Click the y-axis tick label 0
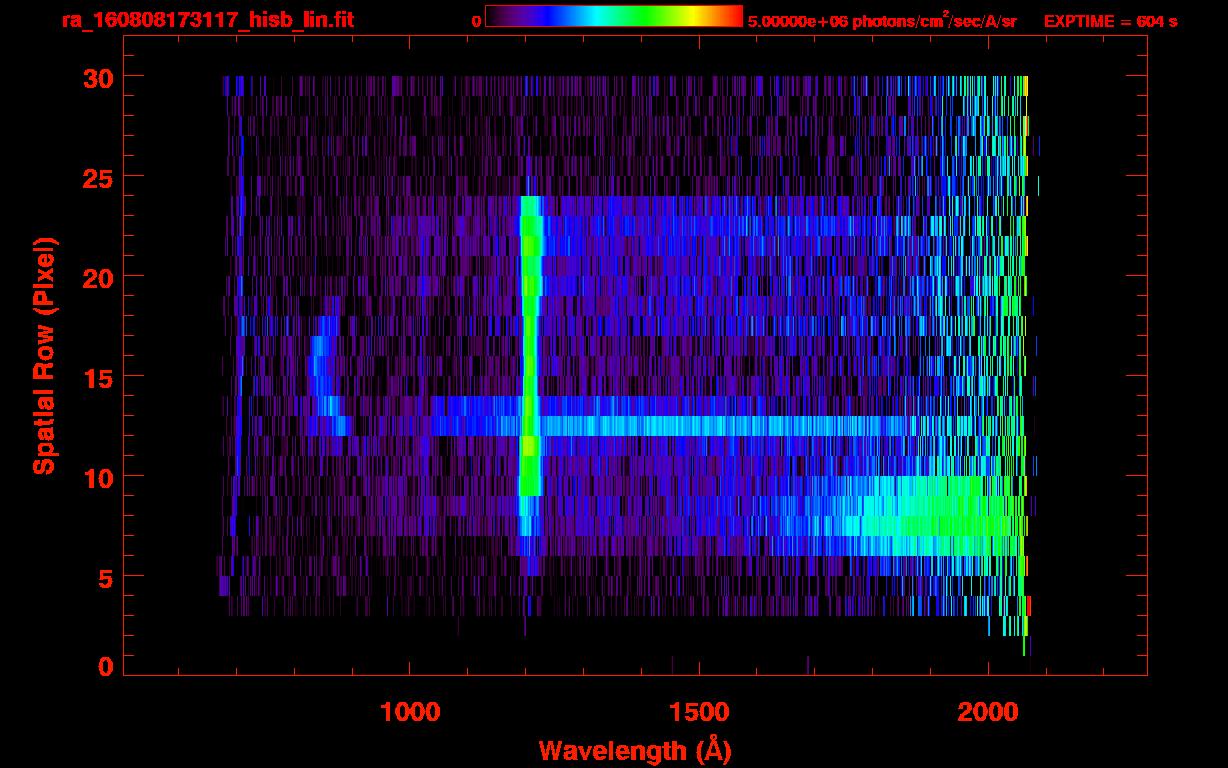This screenshot has width=1228, height=768. pyautogui.click(x=106, y=667)
